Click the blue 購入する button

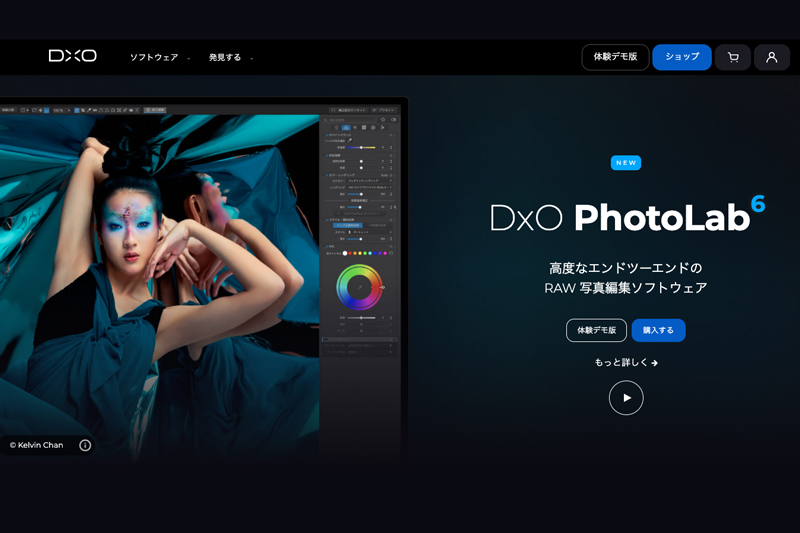pyautogui.click(x=658, y=331)
